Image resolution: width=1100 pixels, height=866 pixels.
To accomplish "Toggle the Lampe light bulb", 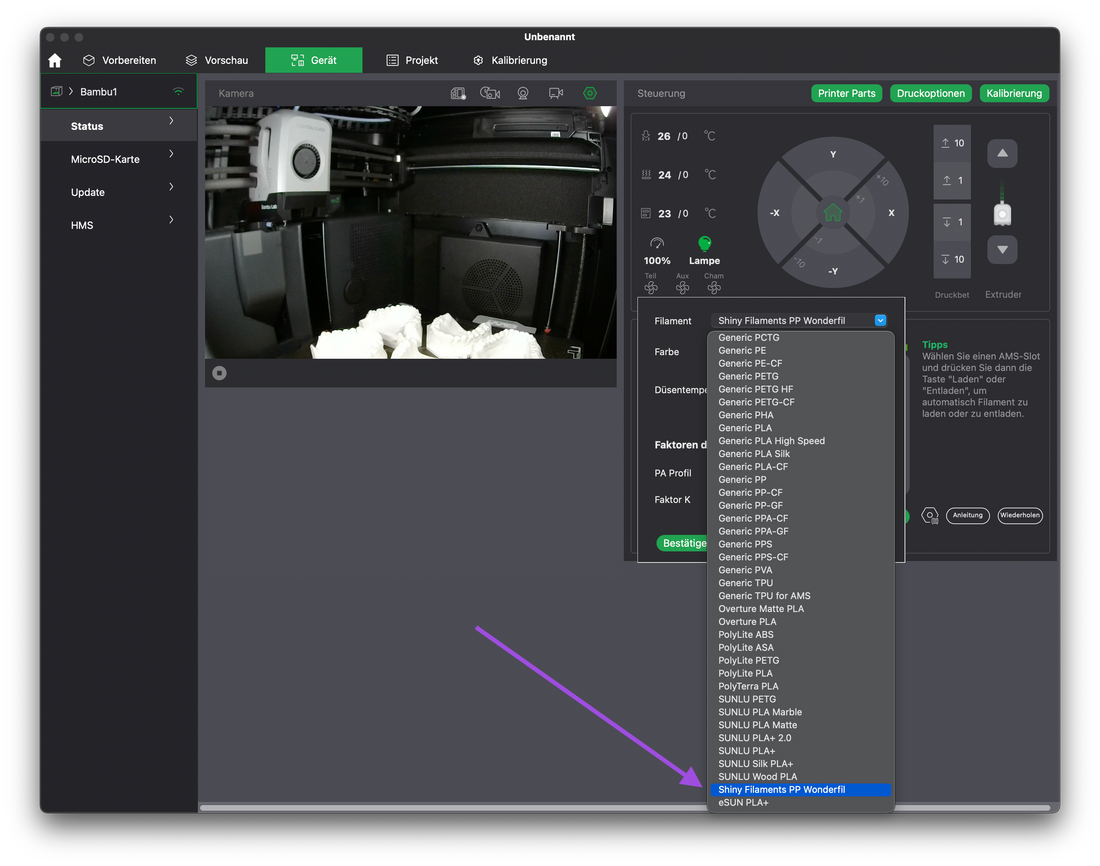I will coord(704,244).
